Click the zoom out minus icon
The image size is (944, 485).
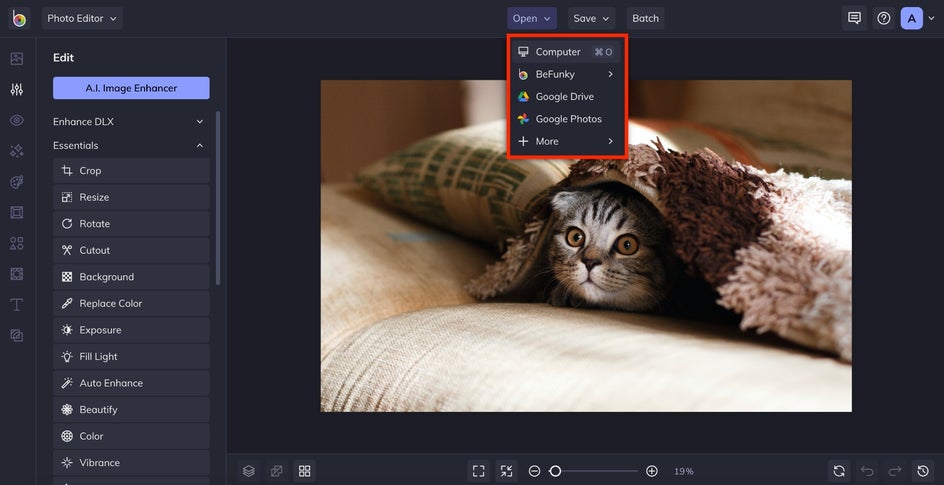[534, 471]
